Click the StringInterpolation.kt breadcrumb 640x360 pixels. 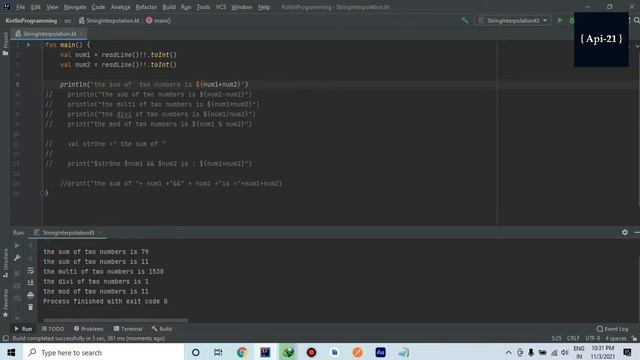click(109, 20)
